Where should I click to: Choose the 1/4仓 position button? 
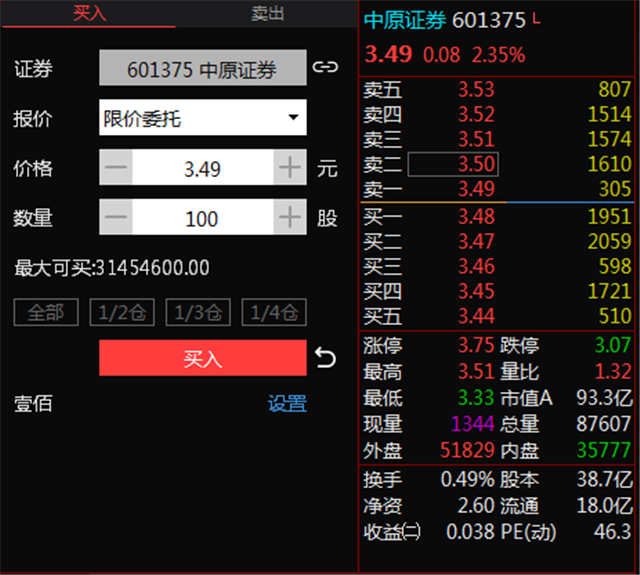click(274, 313)
